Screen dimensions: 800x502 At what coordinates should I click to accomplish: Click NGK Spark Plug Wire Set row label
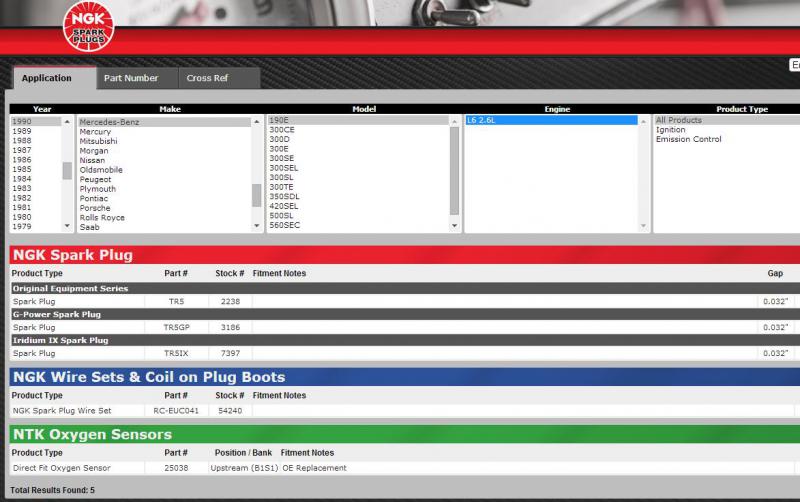62,411
